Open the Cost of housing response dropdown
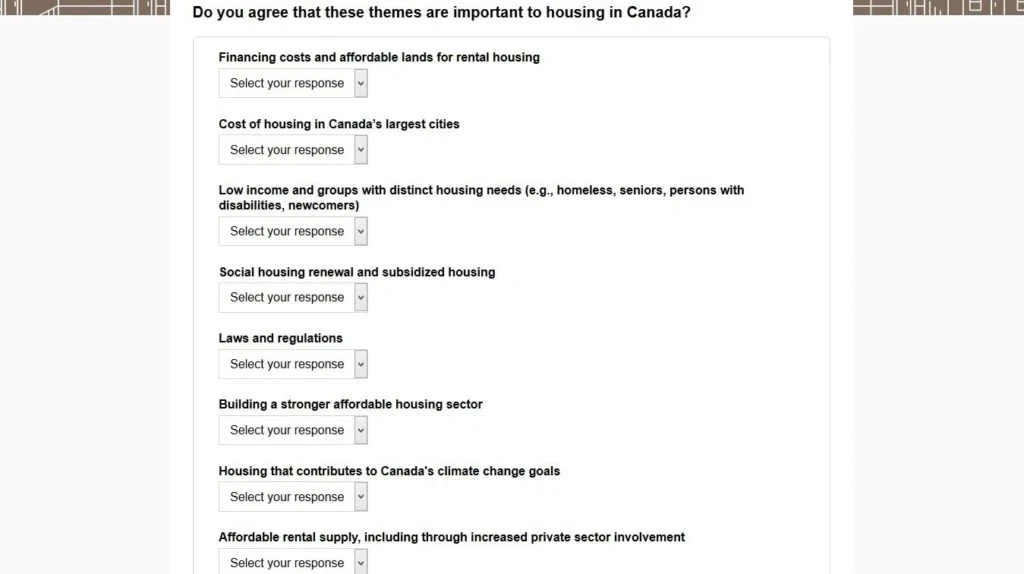This screenshot has width=1024, height=574. coord(293,150)
